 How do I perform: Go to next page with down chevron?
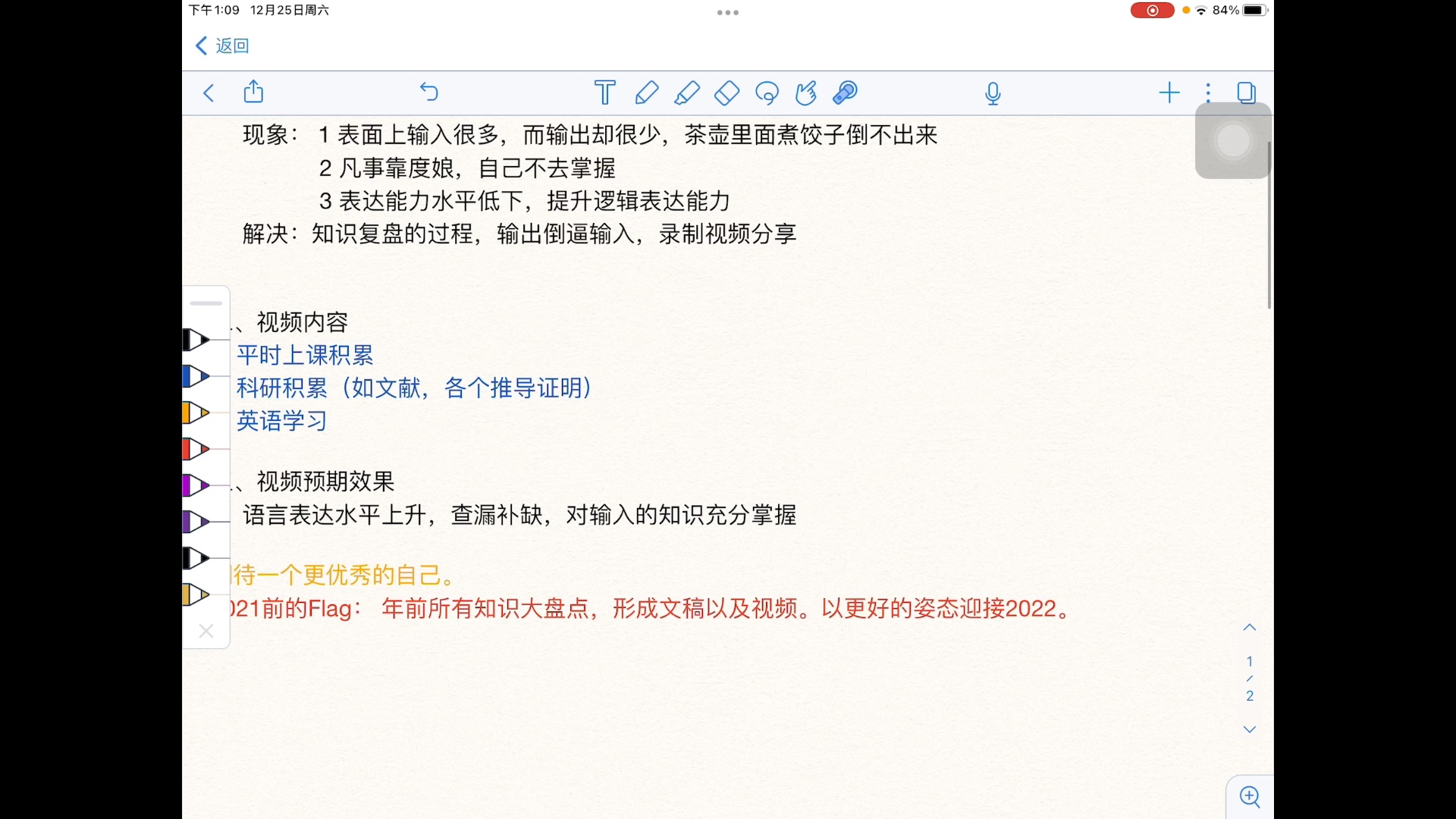click(1250, 730)
